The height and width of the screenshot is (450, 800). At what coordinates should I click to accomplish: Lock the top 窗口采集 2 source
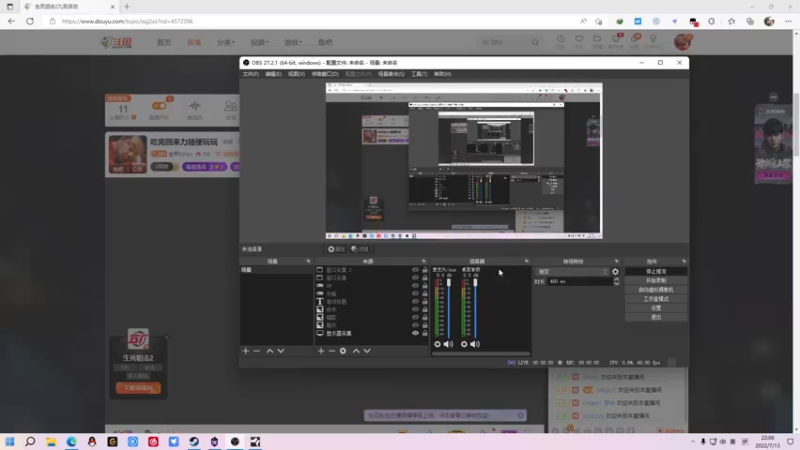[424, 270]
